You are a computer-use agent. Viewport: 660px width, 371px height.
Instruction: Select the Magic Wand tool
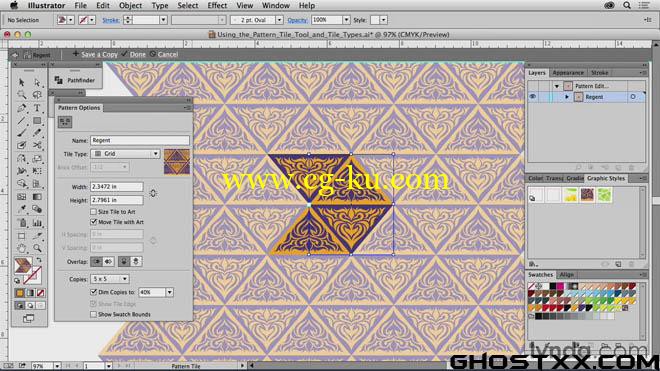click(21, 95)
